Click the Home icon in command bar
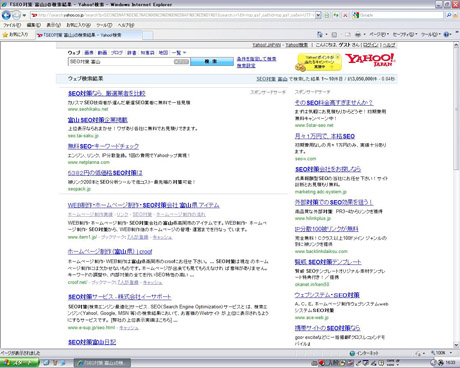The width and height of the screenshot is (460, 368). click(x=320, y=34)
